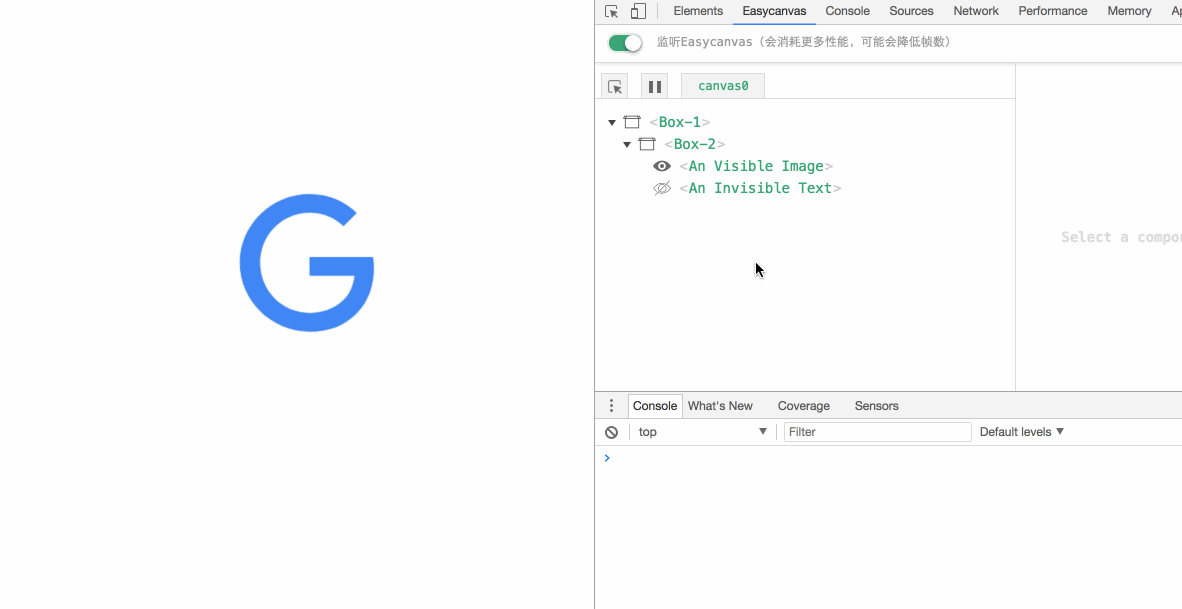Open the What's New drawer tab
Screen dimensions: 1182x609
720,405
